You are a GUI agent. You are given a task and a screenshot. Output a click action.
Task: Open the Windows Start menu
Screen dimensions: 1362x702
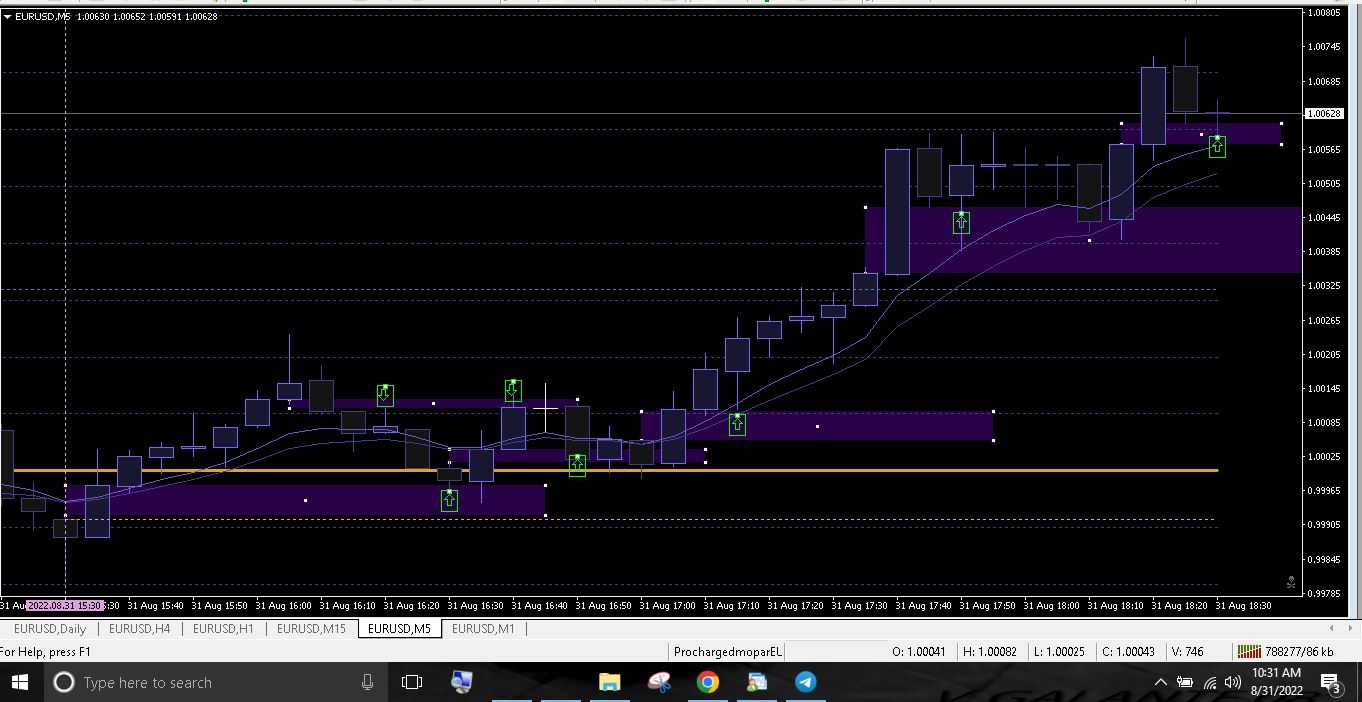[x=20, y=682]
